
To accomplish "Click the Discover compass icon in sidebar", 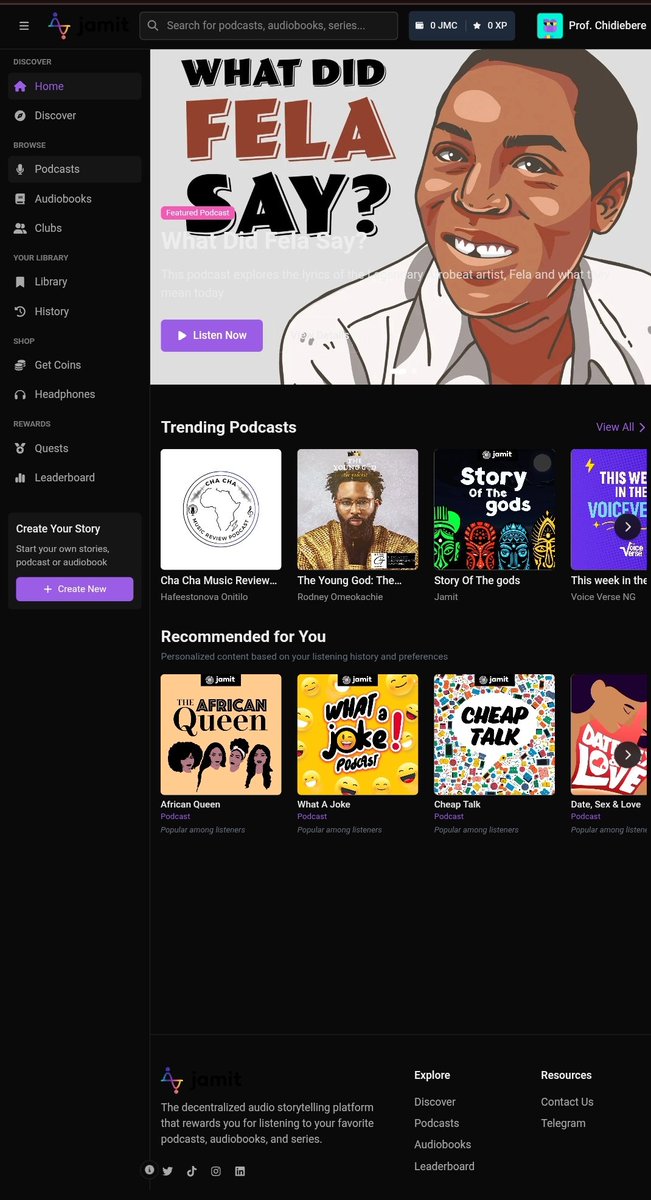I will point(20,115).
